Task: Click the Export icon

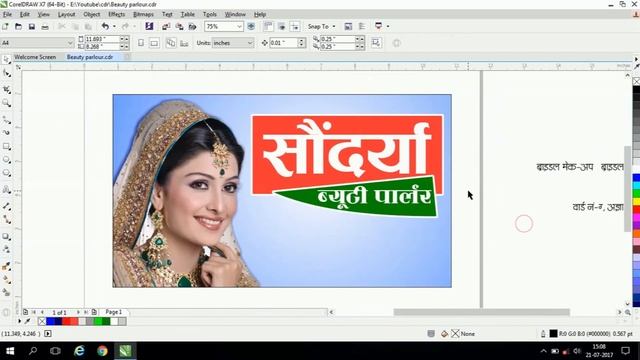Action: 179,27
